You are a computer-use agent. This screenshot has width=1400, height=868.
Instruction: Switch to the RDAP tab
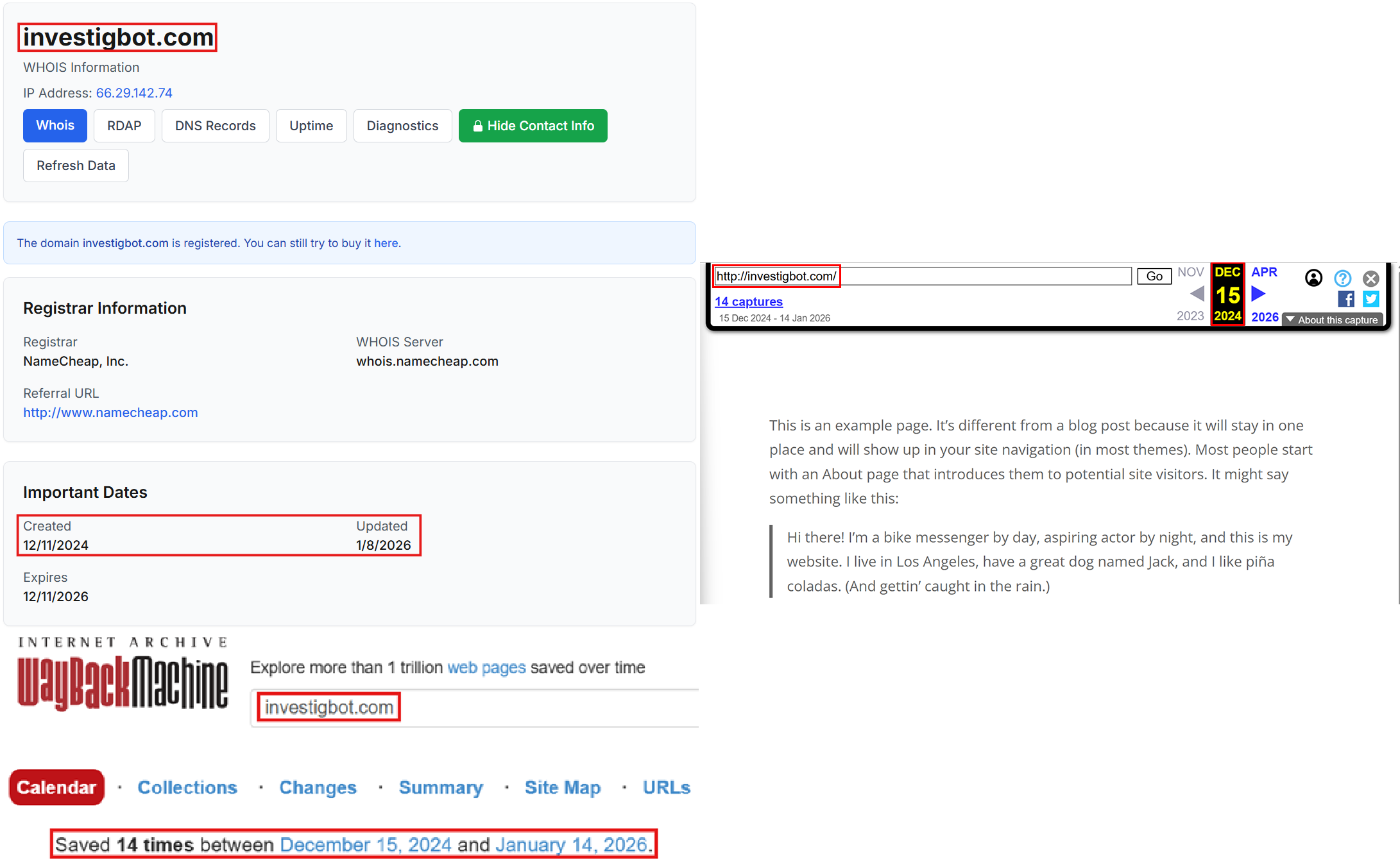tap(124, 126)
